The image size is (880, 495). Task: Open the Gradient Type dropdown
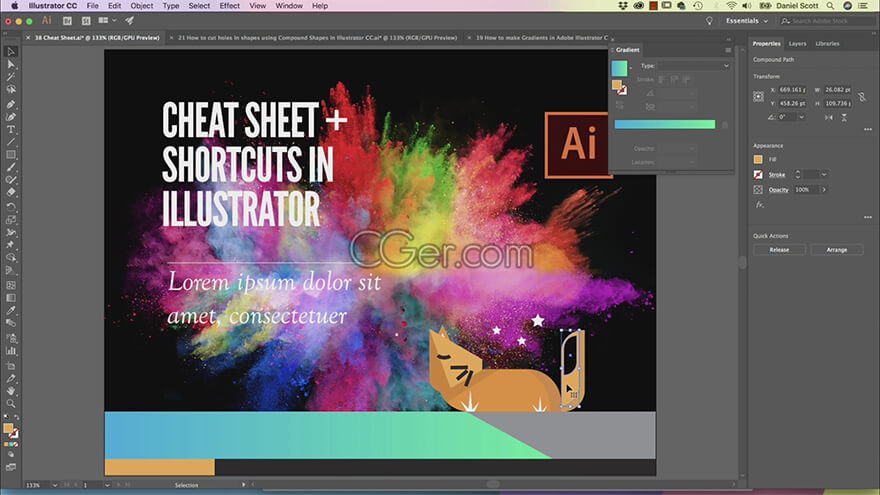[x=694, y=66]
